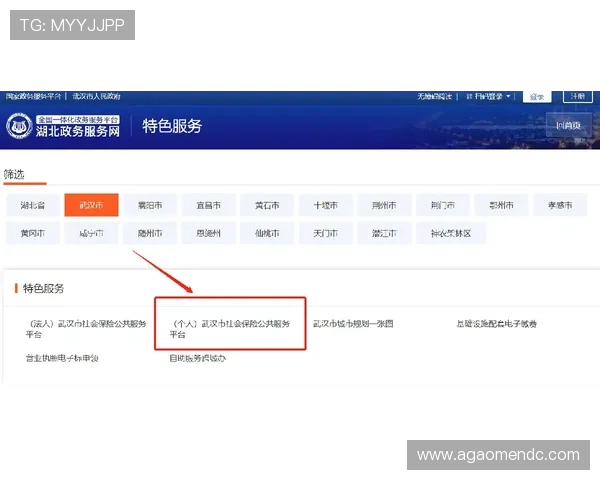Expand the 扫码登录 dropdown arrow
The width and height of the screenshot is (600, 480).
point(508,96)
